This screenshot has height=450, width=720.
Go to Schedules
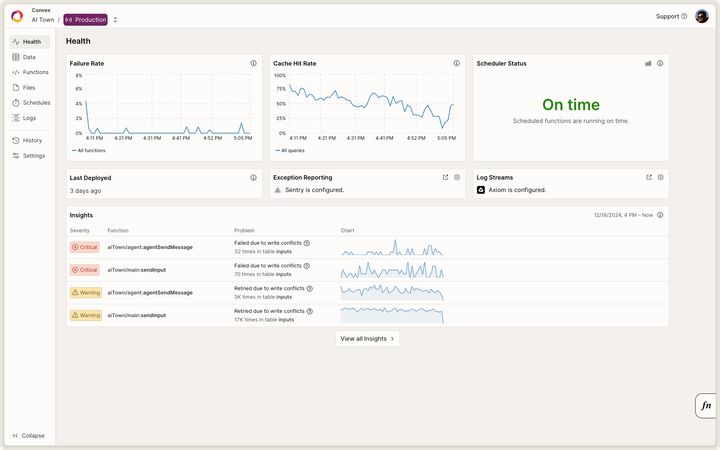pos(29,103)
